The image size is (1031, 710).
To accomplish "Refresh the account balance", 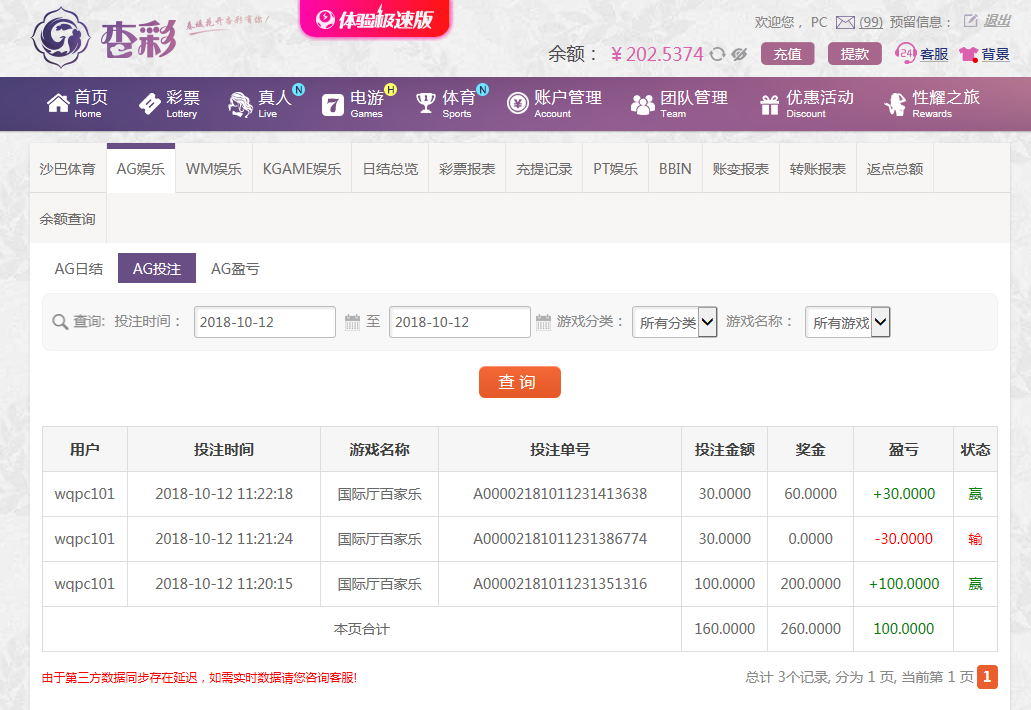I will 717,54.
